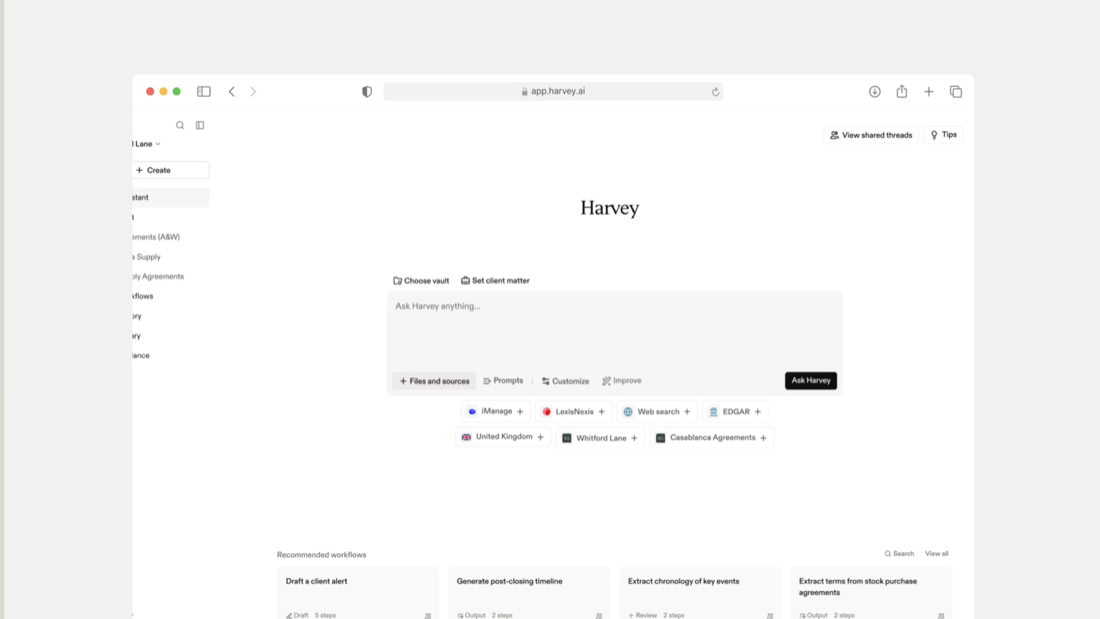Image resolution: width=1100 pixels, height=619 pixels.
Task: Click Choose vault
Action: (421, 281)
